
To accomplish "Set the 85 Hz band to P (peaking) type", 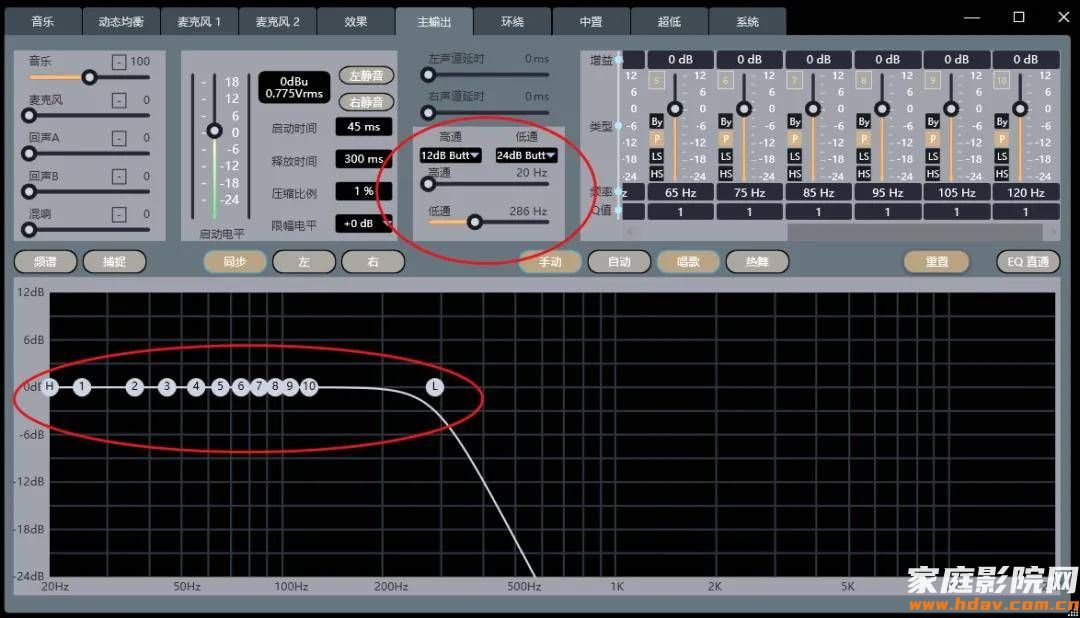I will [795, 139].
